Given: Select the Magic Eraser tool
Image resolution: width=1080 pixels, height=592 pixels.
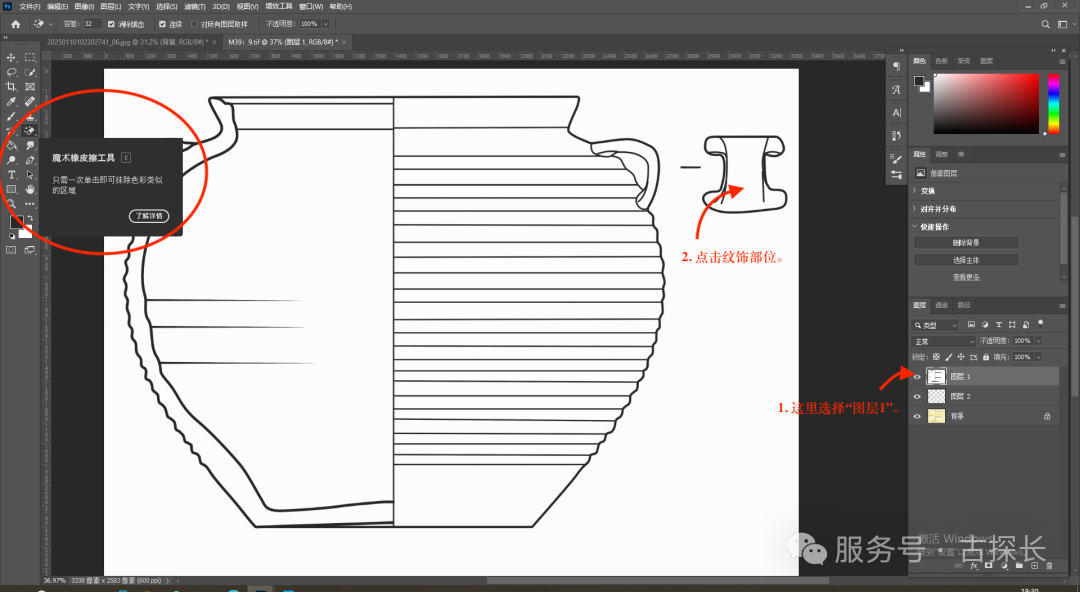Looking at the screenshot, I should (x=30, y=130).
